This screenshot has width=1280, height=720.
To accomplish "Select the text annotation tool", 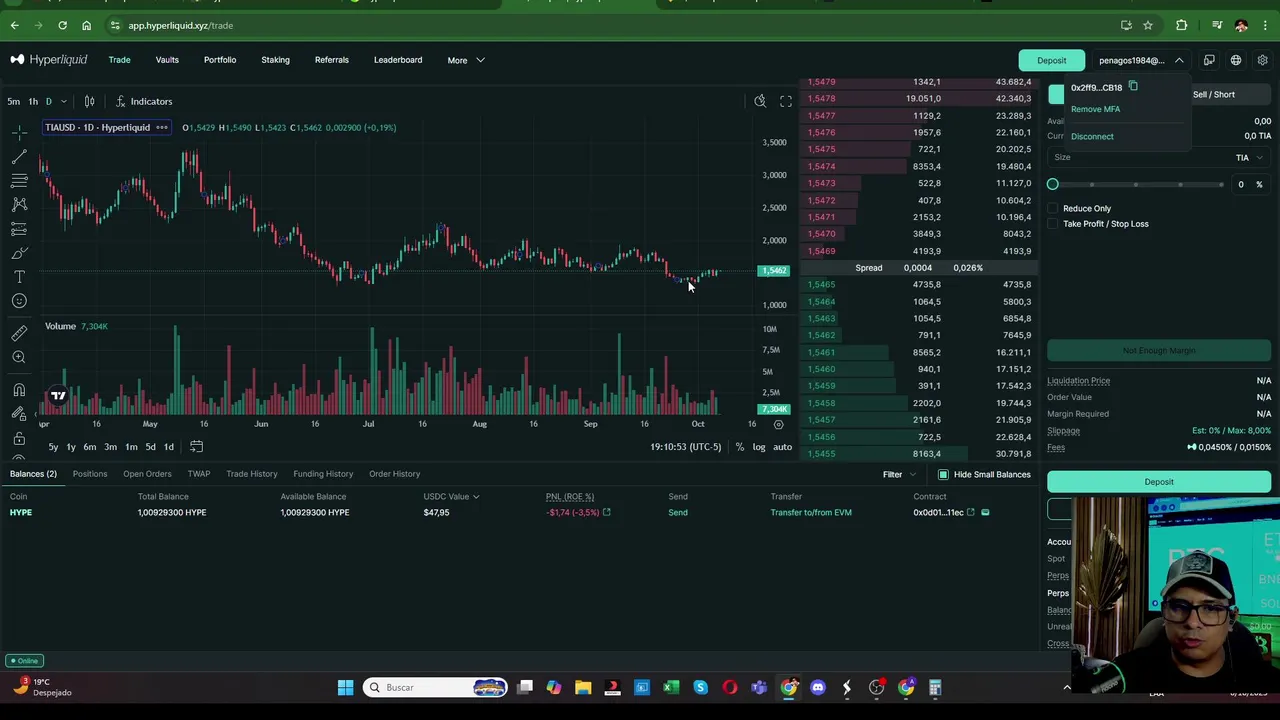I will tap(19, 277).
